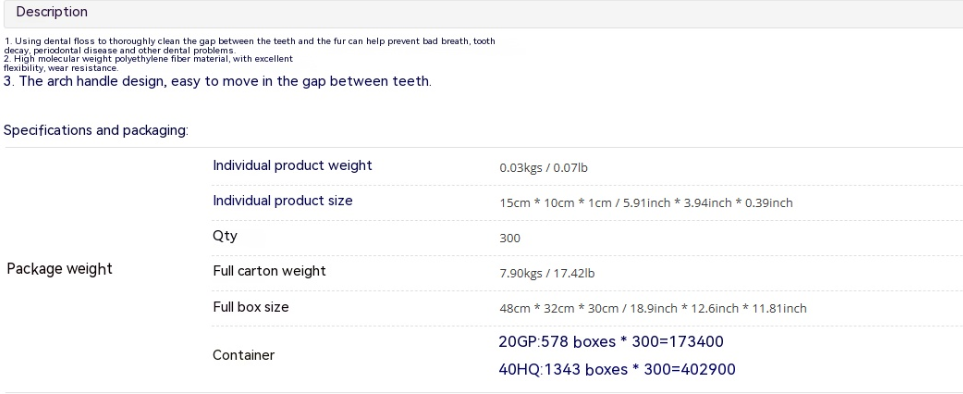The width and height of the screenshot is (963, 394).
Task: Select the Individual product size label
Action: click(x=283, y=201)
